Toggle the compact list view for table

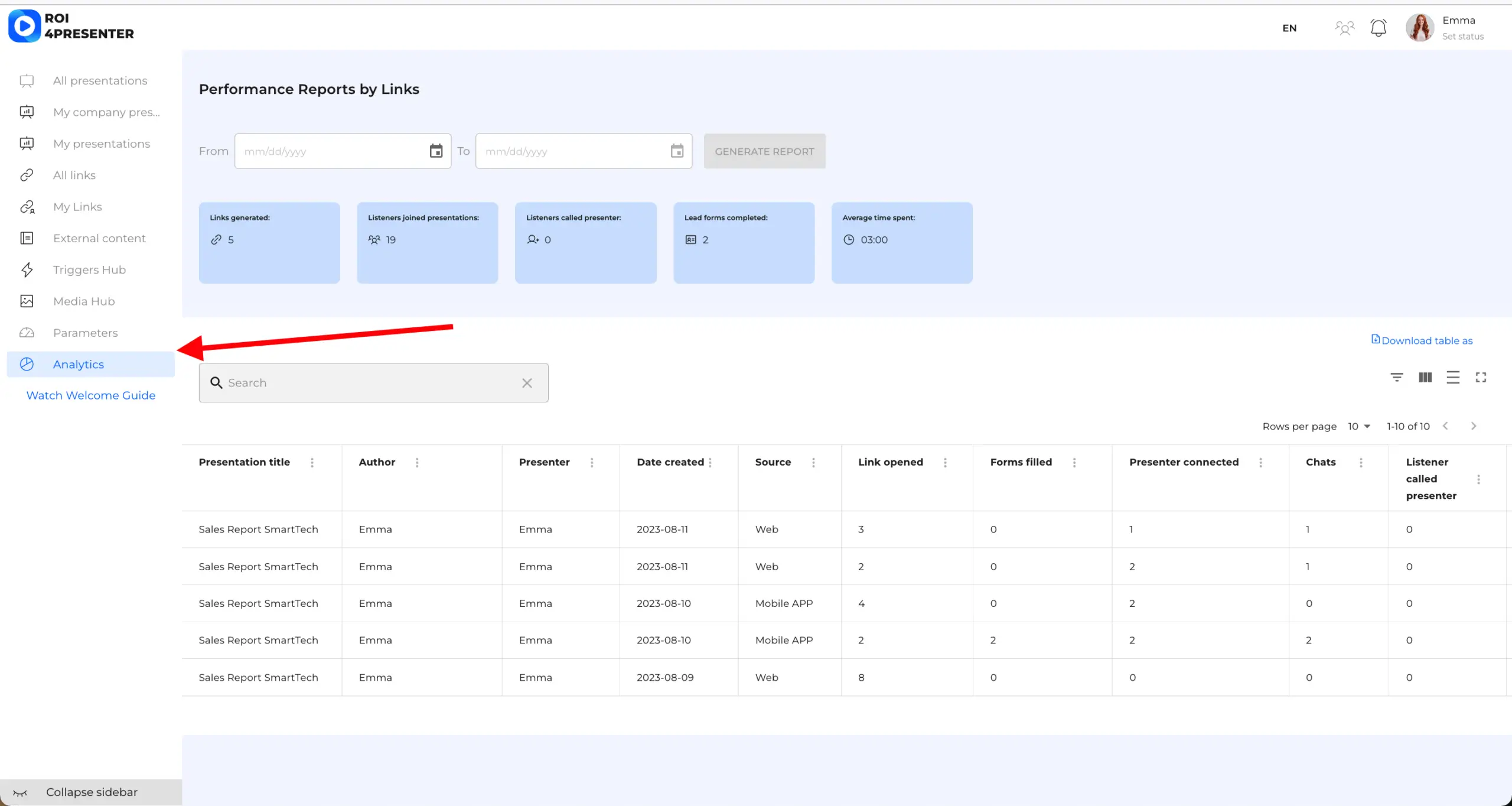tap(1453, 377)
